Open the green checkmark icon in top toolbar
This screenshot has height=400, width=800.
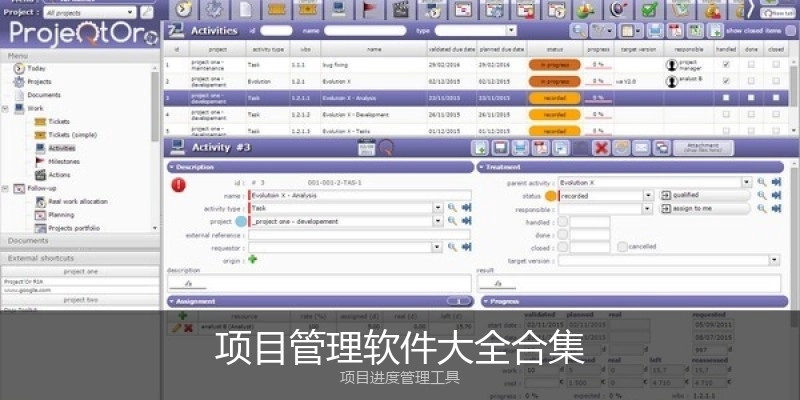click(x=649, y=9)
